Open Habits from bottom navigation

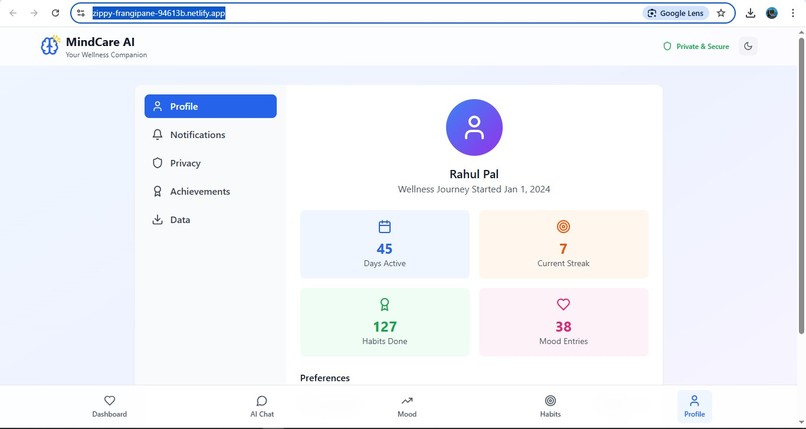point(550,406)
